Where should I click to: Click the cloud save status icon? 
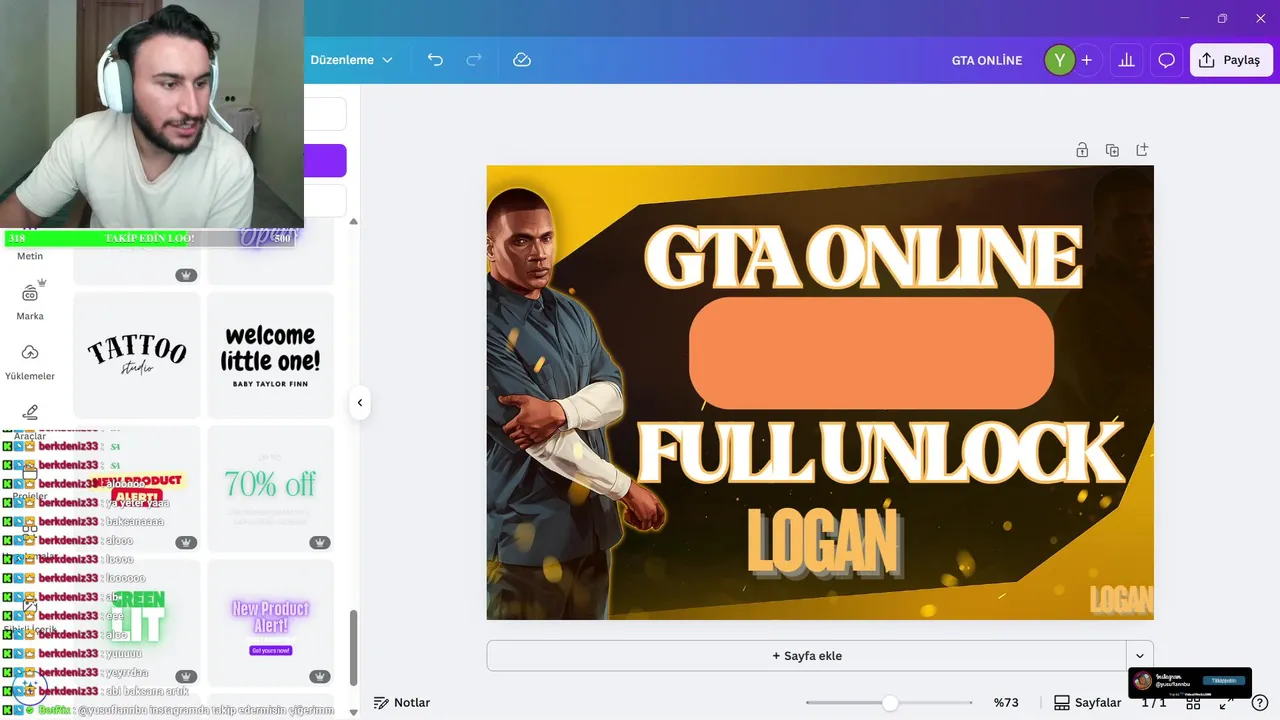coord(522,60)
